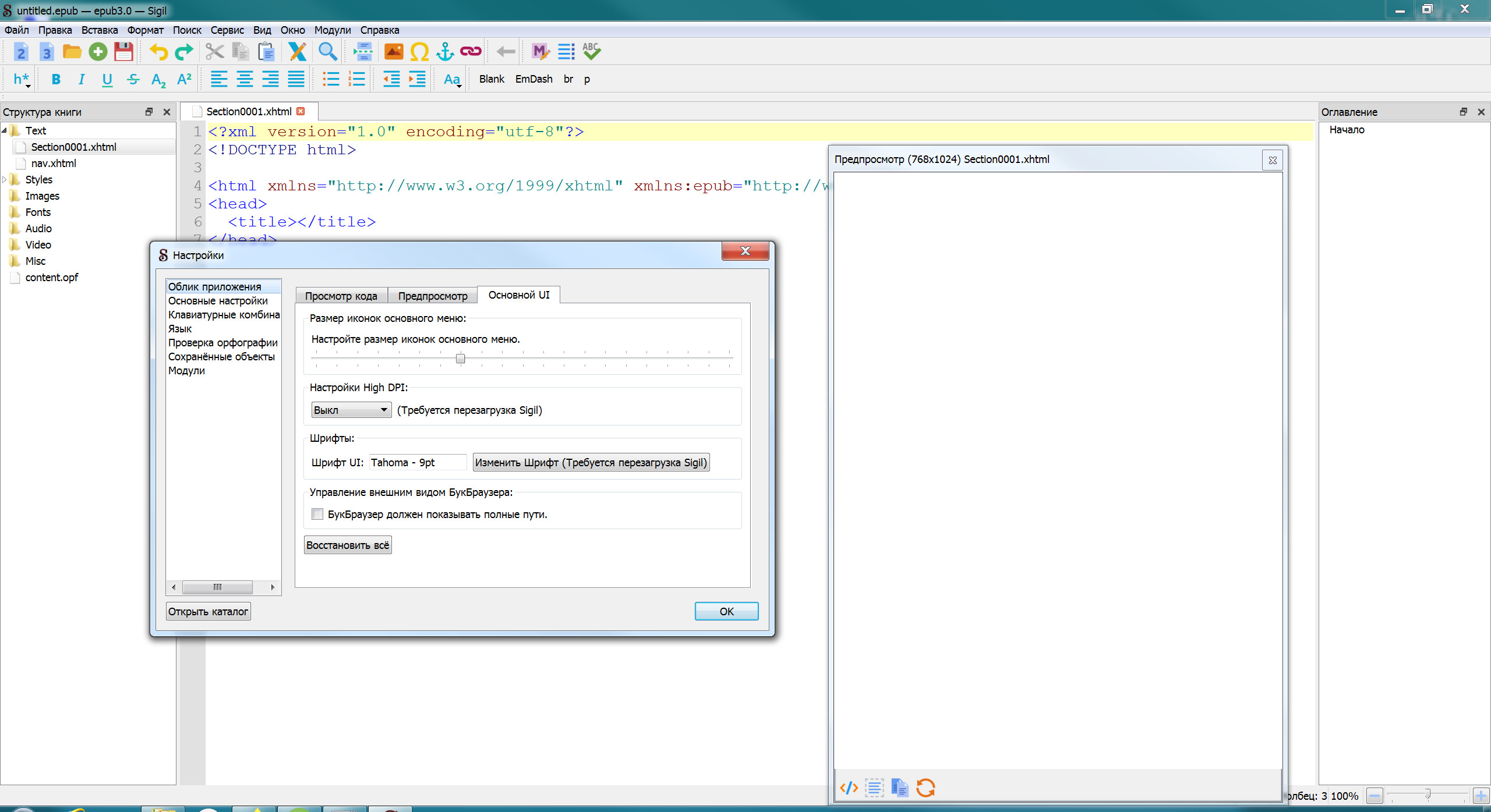This screenshot has height=812, width=1491.
Task: Click the "Восстановить всё" button
Action: (x=347, y=545)
